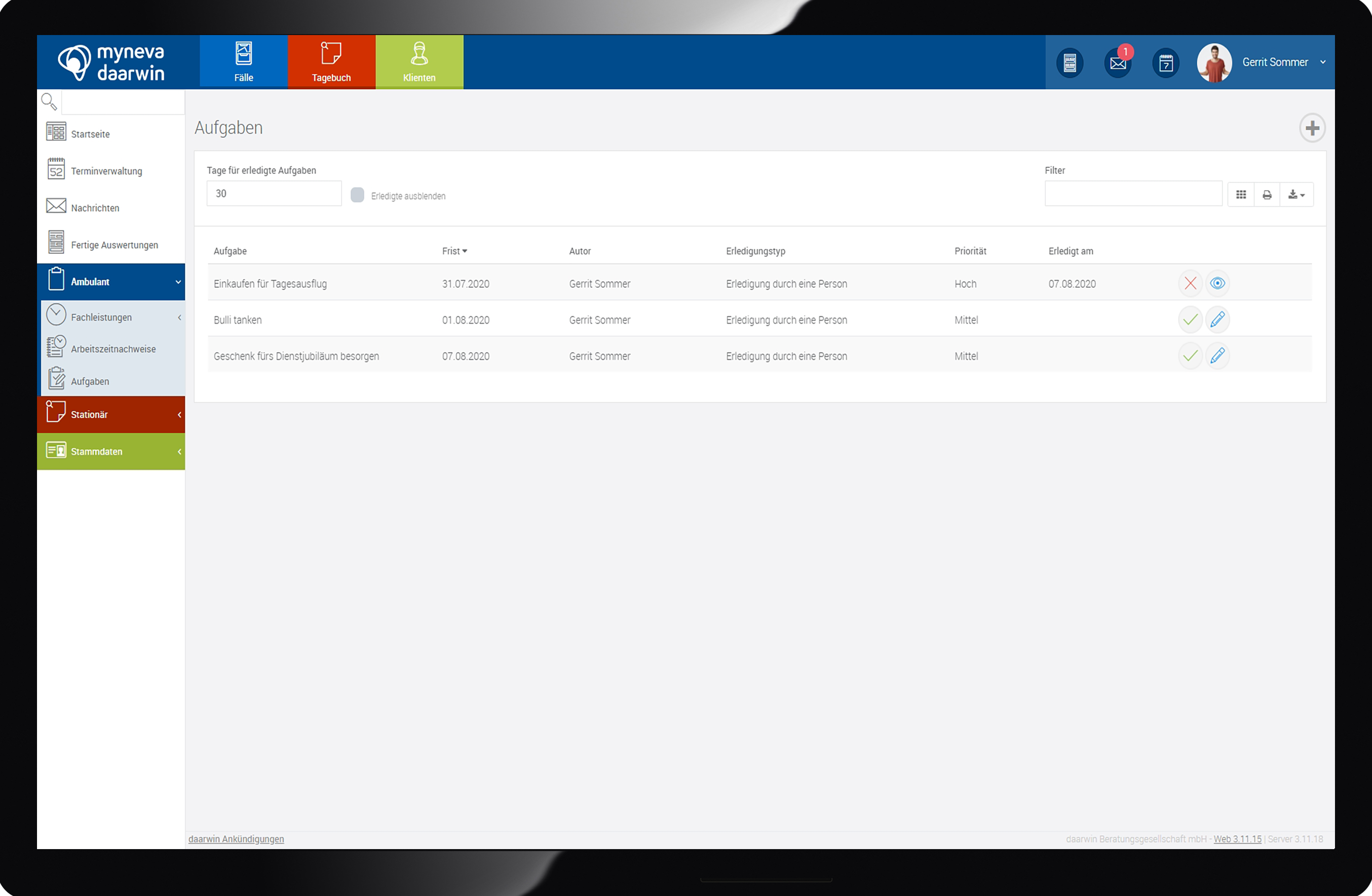Image resolution: width=1372 pixels, height=896 pixels.
Task: Click the Fertige Auswertungen document icon
Action: point(56,241)
